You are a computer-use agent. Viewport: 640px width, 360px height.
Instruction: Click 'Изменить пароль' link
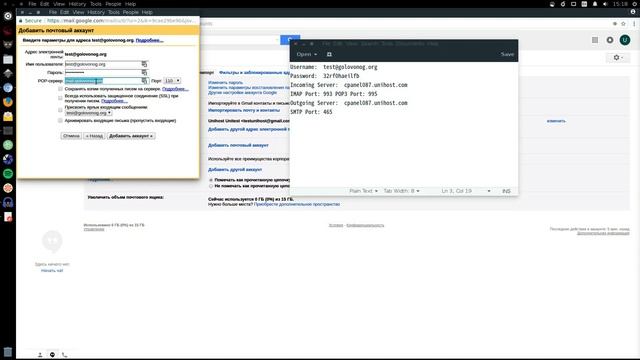pyautogui.click(x=225, y=83)
